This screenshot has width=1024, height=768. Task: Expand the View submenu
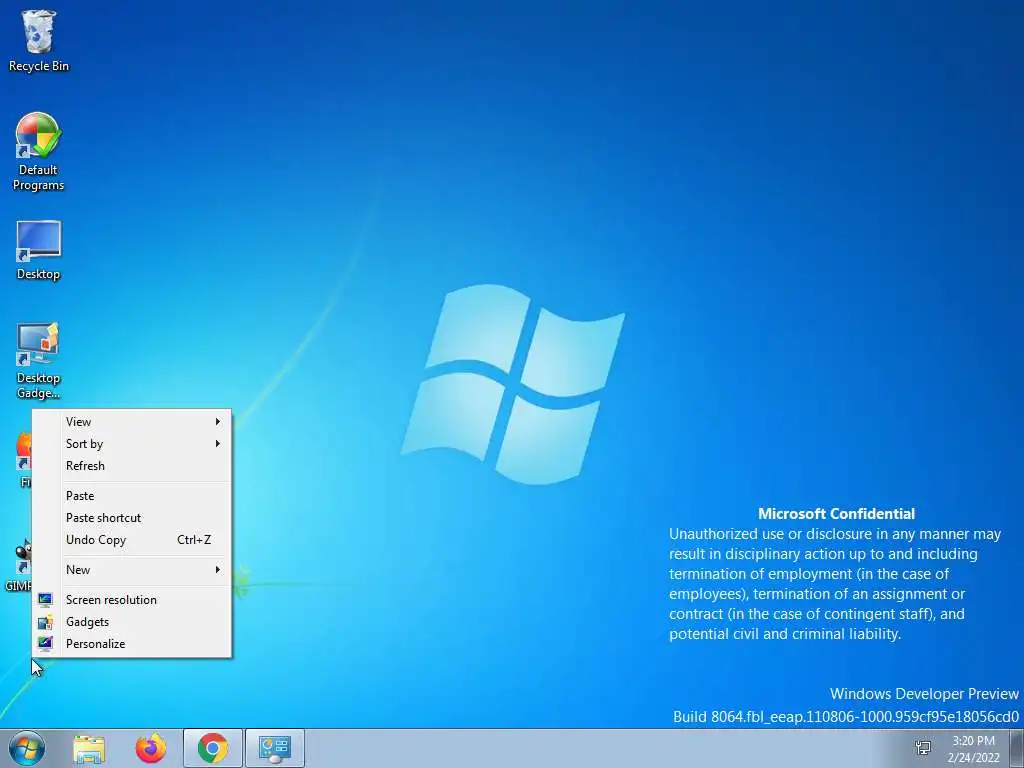click(132, 422)
